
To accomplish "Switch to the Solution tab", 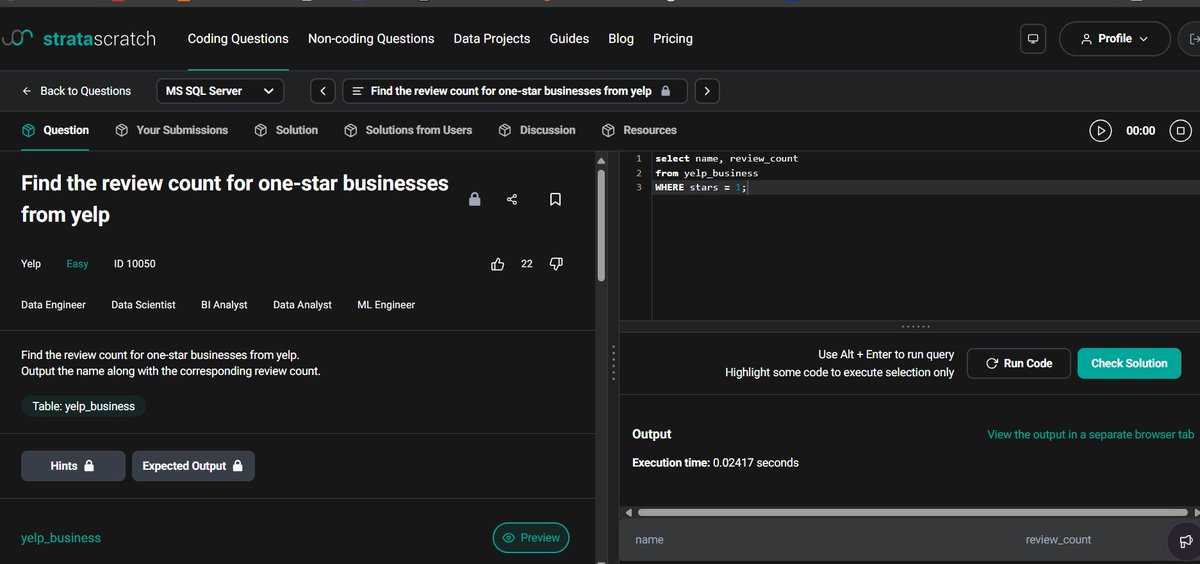I will click(286, 130).
